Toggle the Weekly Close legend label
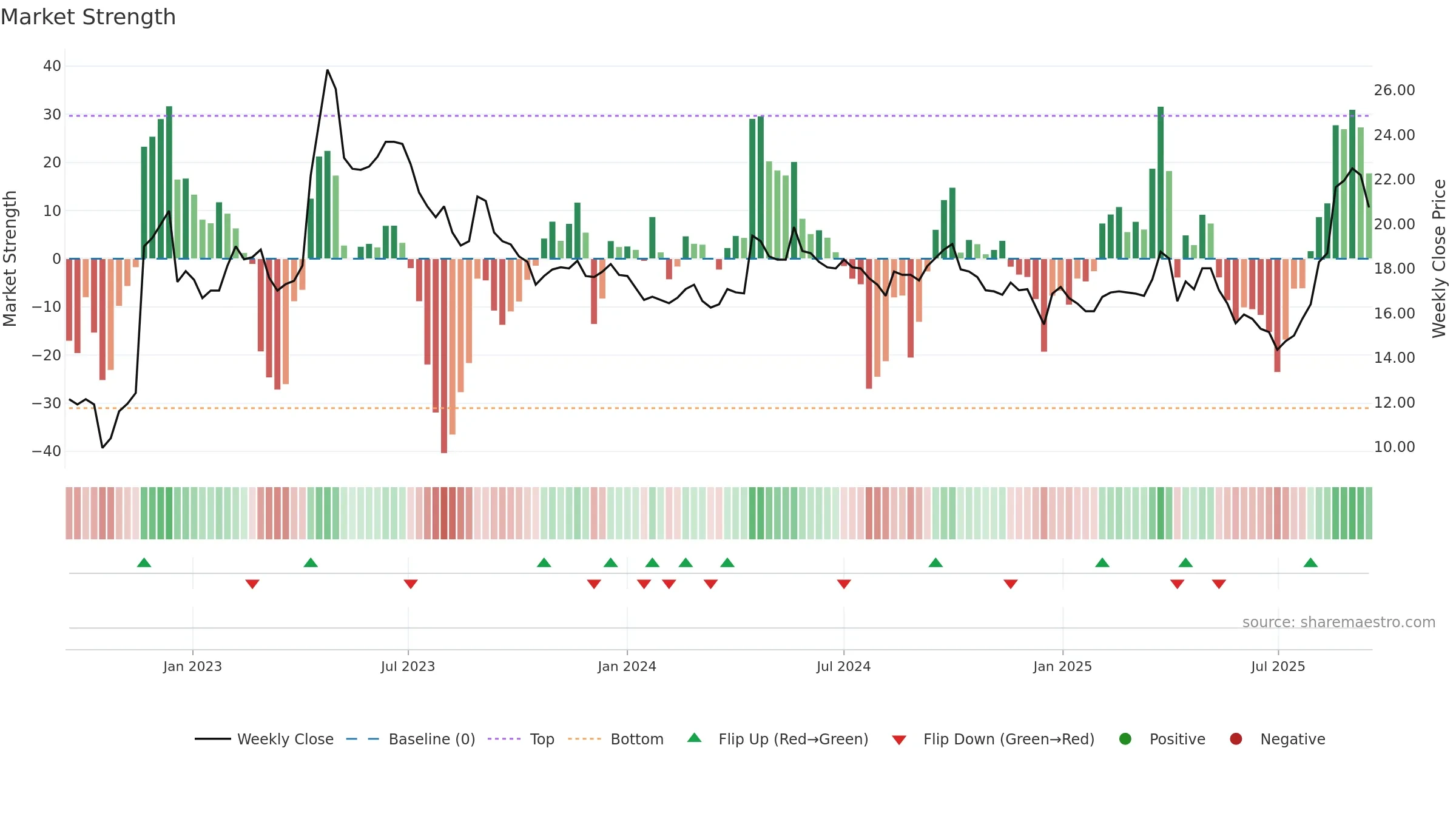 point(285,739)
